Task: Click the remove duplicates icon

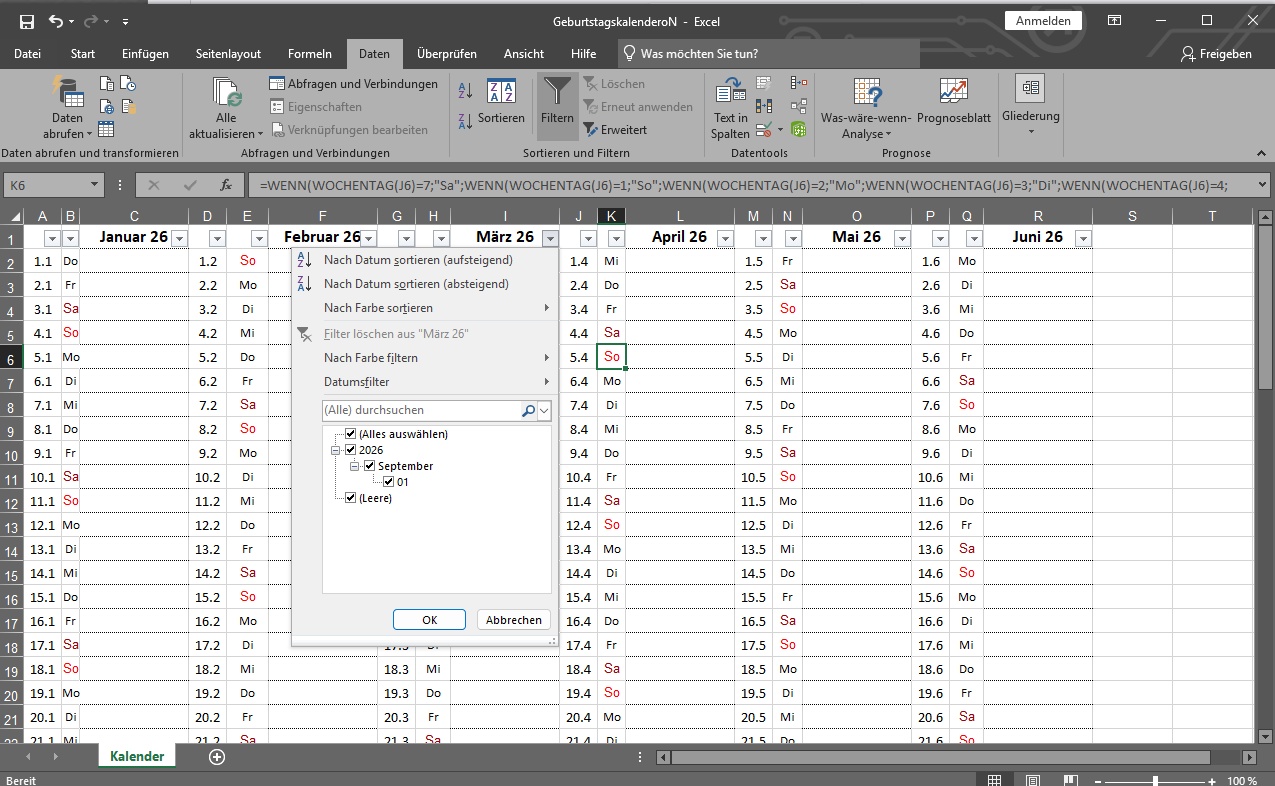Action: point(764,106)
